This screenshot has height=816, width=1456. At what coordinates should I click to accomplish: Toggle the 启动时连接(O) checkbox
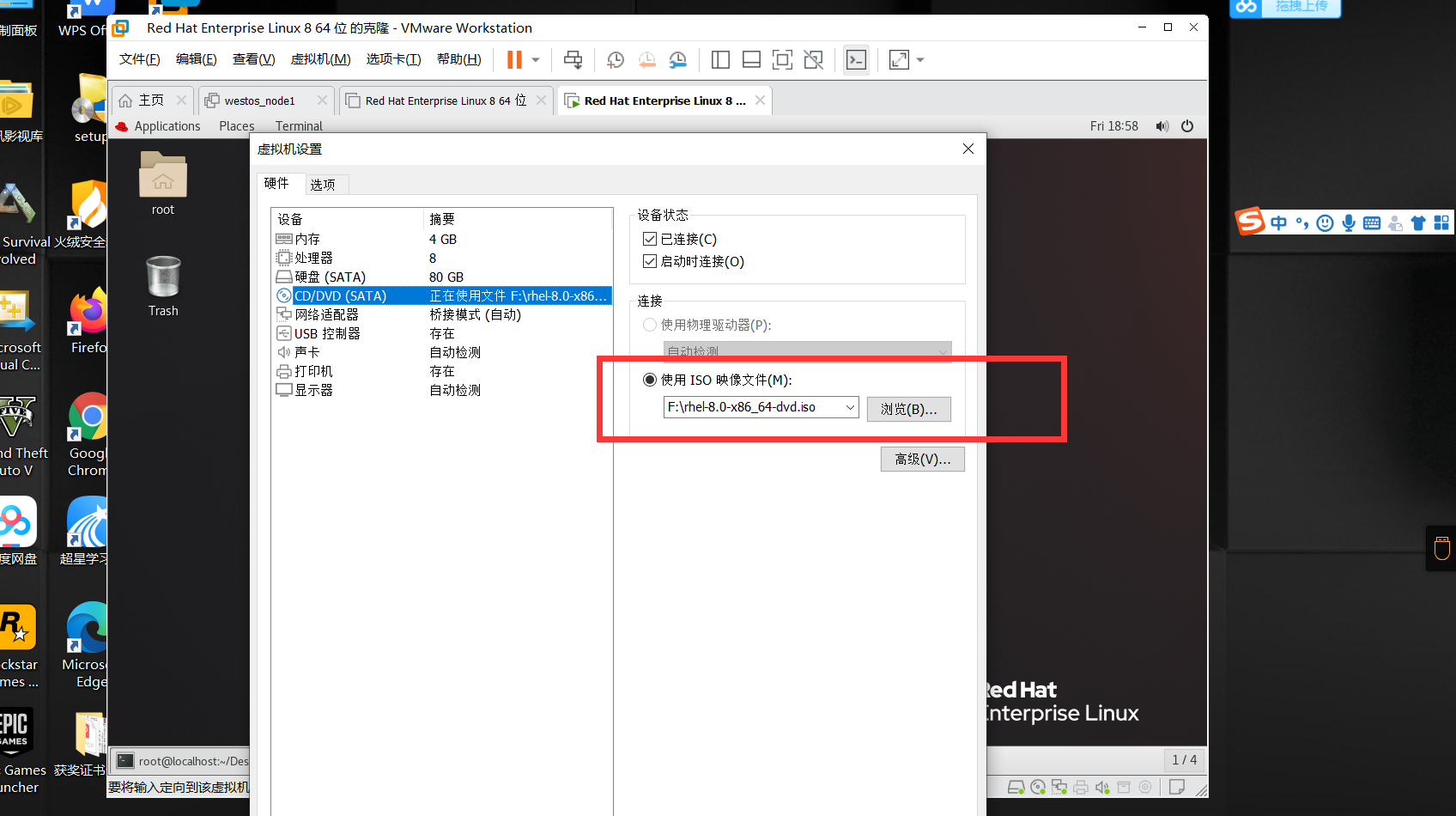pos(650,261)
